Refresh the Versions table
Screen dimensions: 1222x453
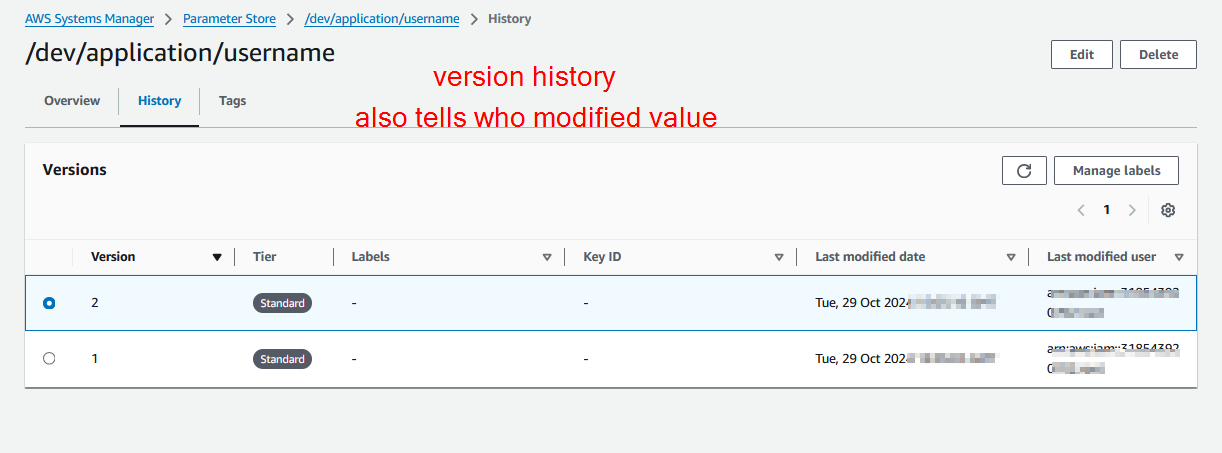point(1024,171)
